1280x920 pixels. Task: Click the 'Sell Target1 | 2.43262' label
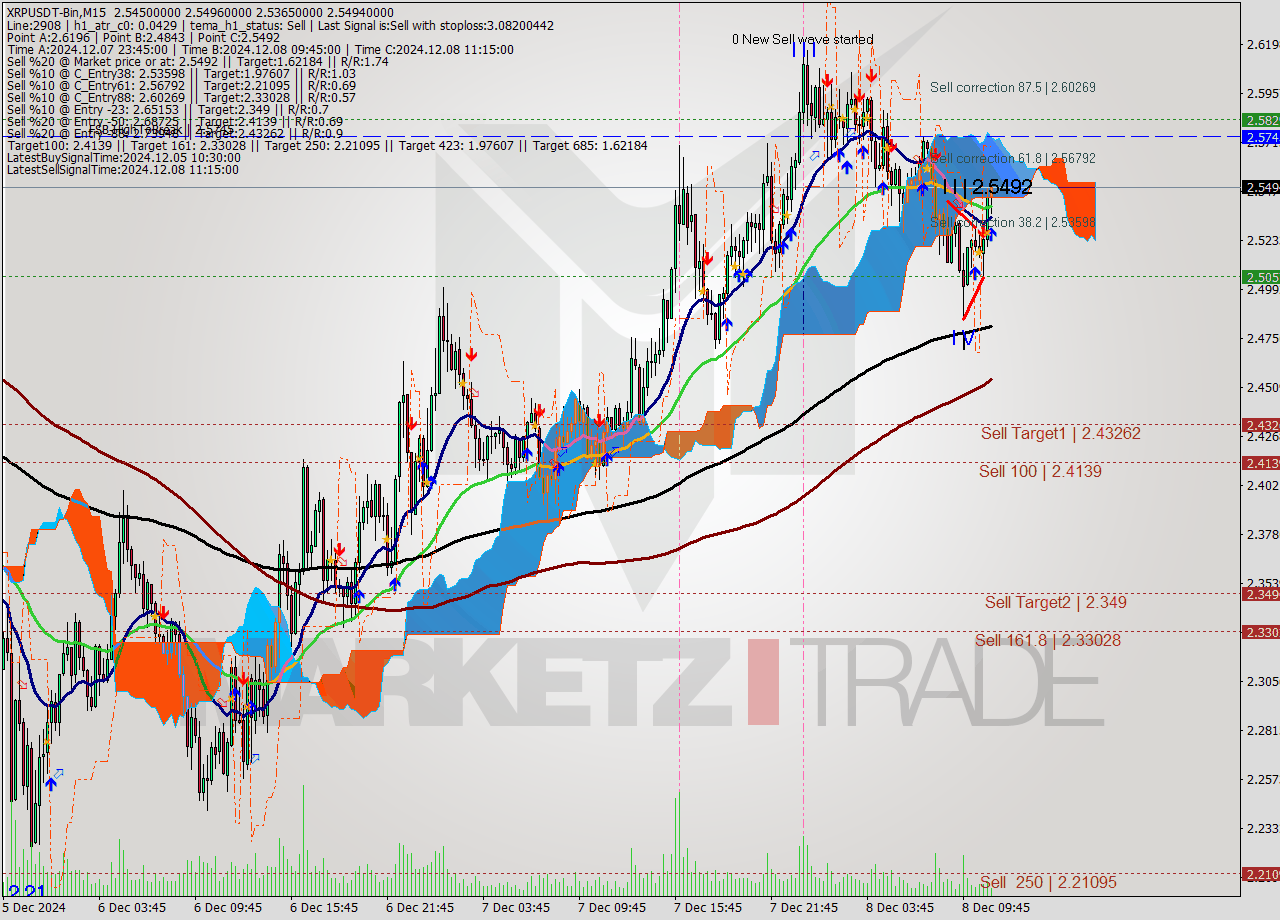click(x=1060, y=433)
